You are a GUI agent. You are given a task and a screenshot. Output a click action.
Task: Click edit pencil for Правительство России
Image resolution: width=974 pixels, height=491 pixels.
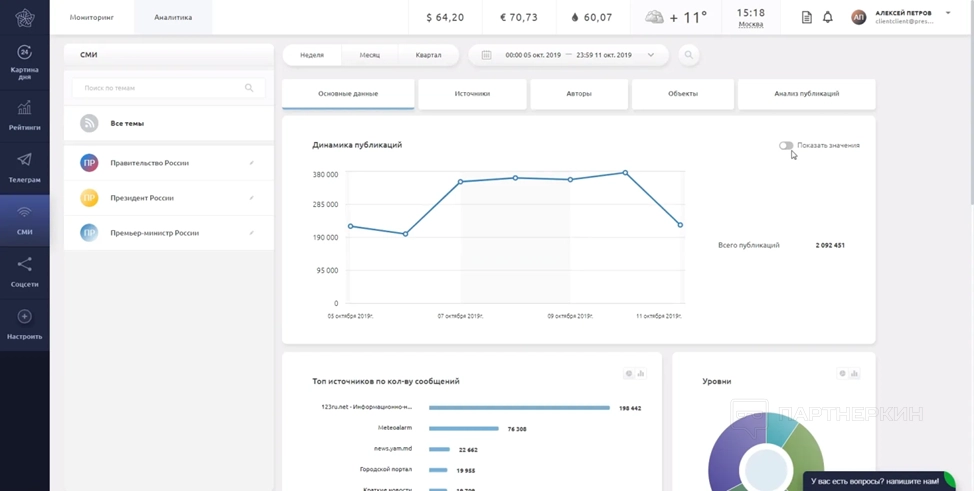click(251, 163)
